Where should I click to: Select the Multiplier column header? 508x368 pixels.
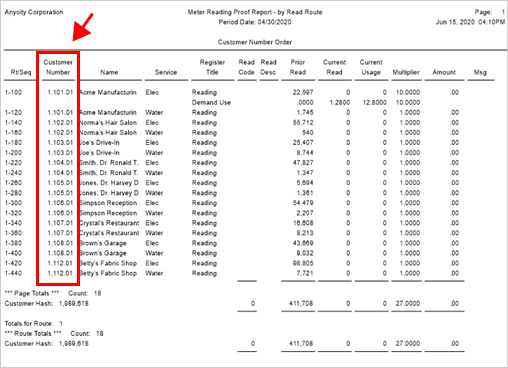pos(406,72)
